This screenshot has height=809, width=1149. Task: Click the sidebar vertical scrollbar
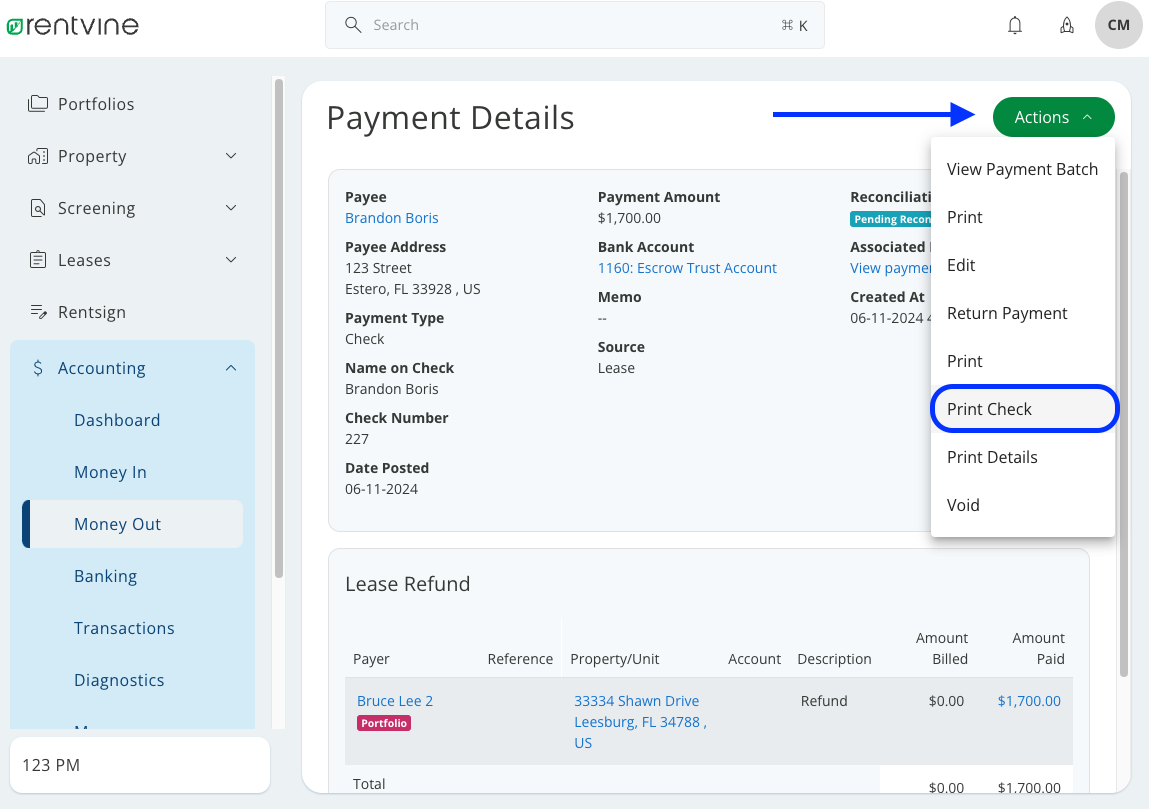279,328
